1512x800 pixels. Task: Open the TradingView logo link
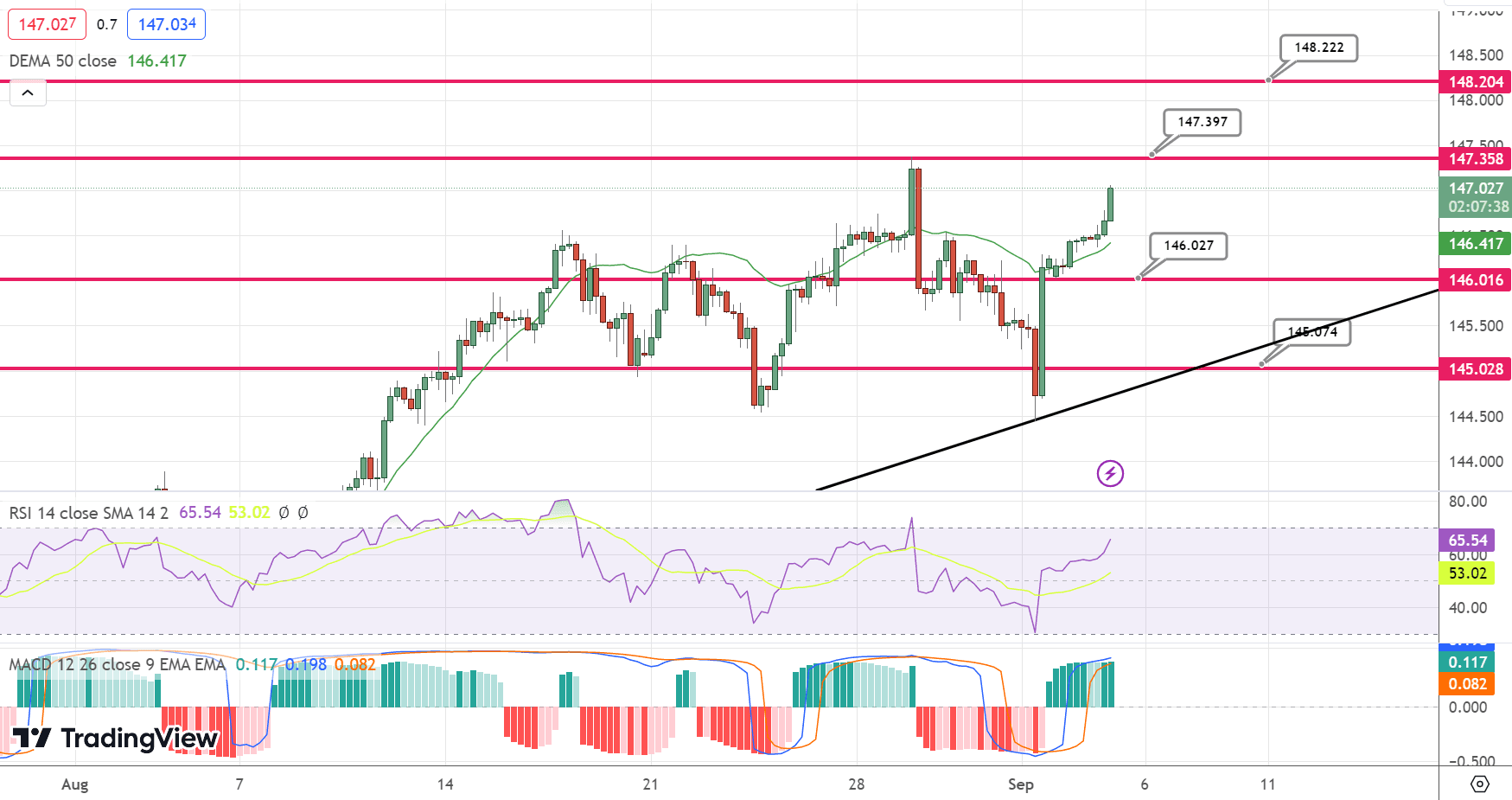click(x=115, y=738)
